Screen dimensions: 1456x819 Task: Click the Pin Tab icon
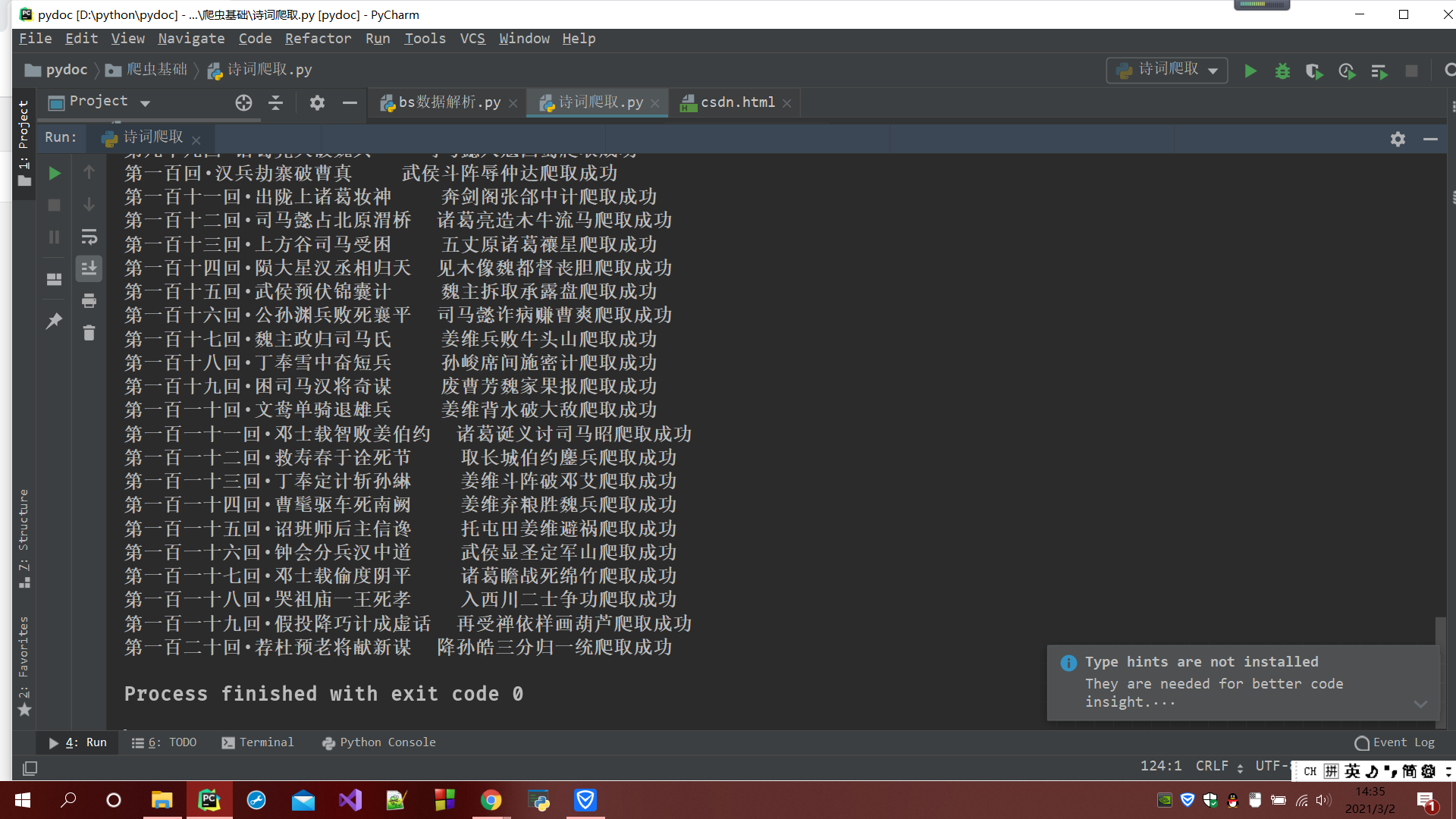point(54,322)
